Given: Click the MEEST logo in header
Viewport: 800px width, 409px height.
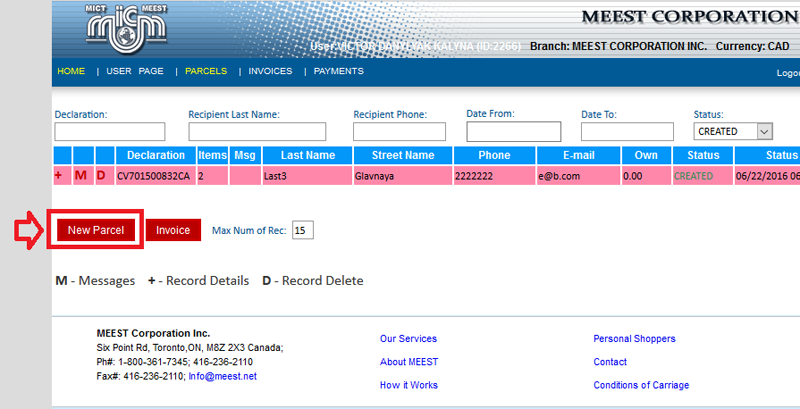Looking at the screenshot, I should pos(127,29).
